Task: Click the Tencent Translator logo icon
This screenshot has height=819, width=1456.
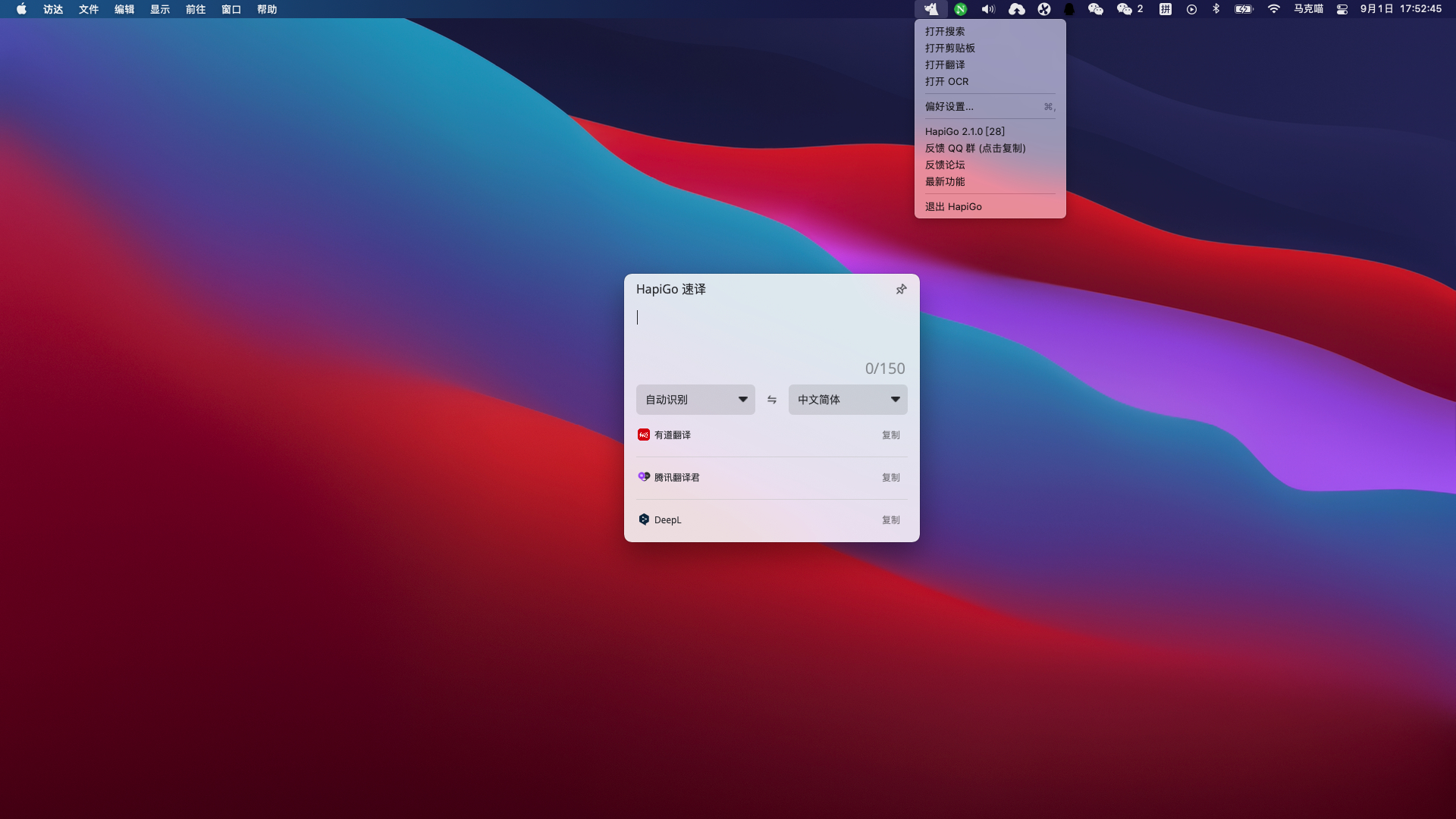Action: (643, 477)
